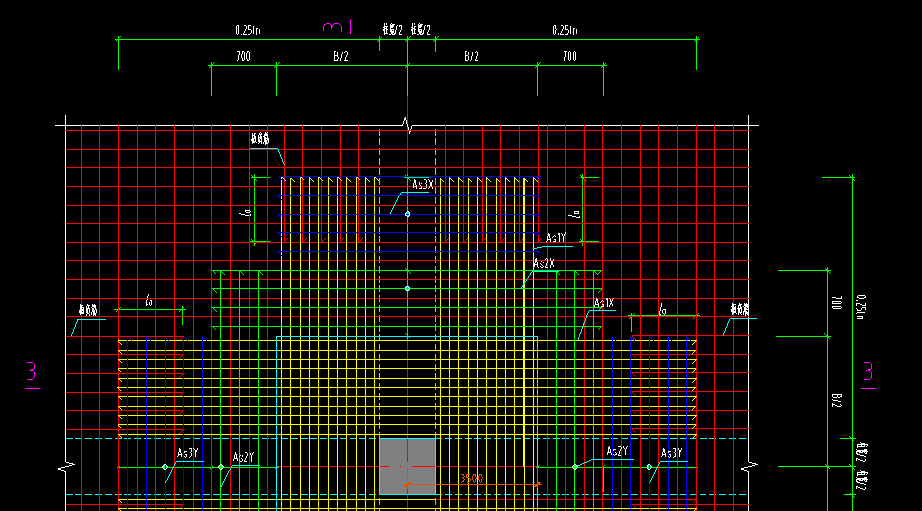Click the gray column square
Image resolution: width=922 pixels, height=511 pixels.
point(407,466)
